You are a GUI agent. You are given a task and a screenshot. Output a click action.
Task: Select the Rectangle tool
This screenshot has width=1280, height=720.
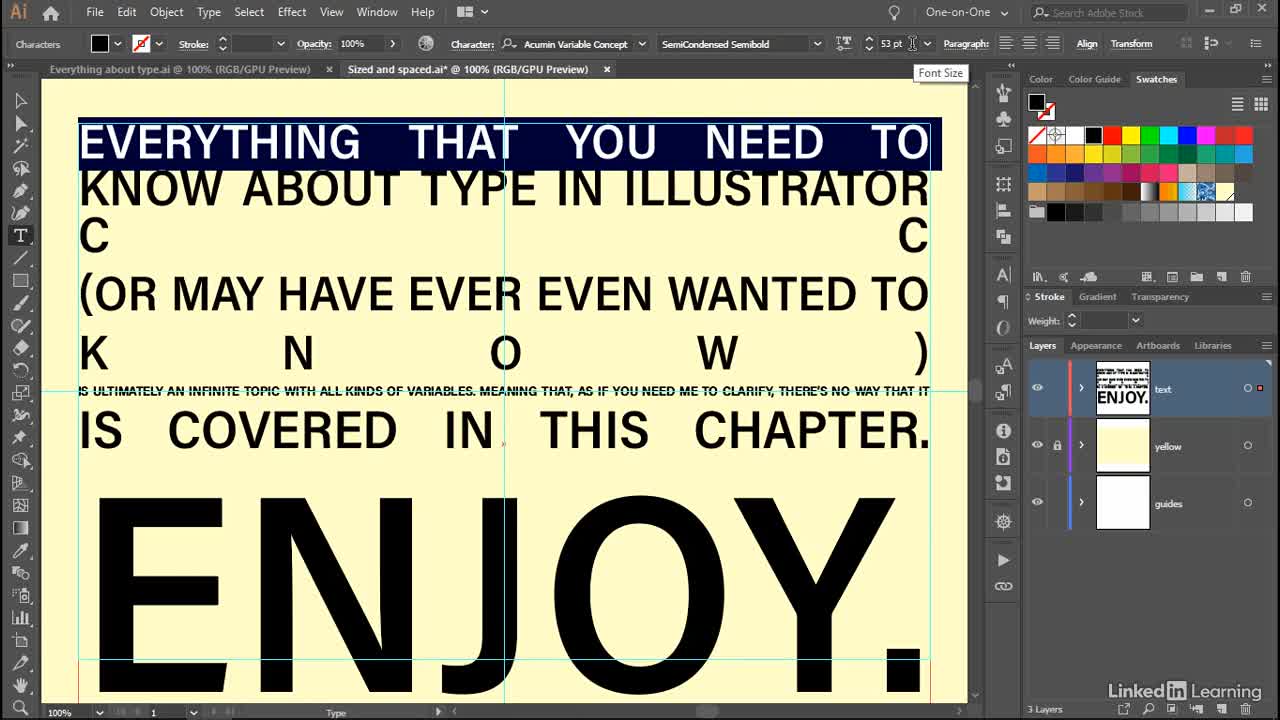tap(20, 281)
